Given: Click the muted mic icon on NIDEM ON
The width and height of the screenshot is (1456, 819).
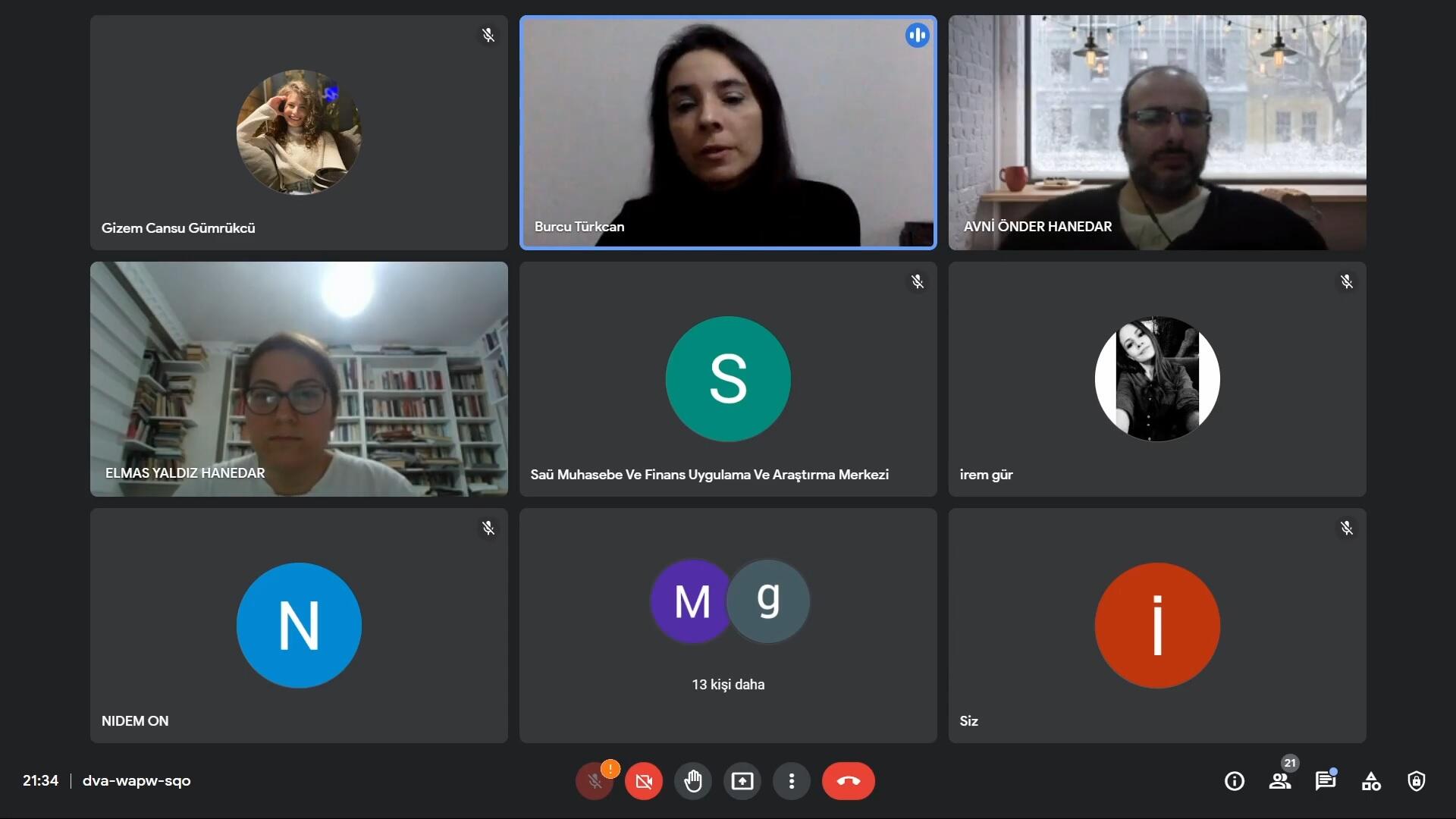Looking at the screenshot, I should click(488, 528).
